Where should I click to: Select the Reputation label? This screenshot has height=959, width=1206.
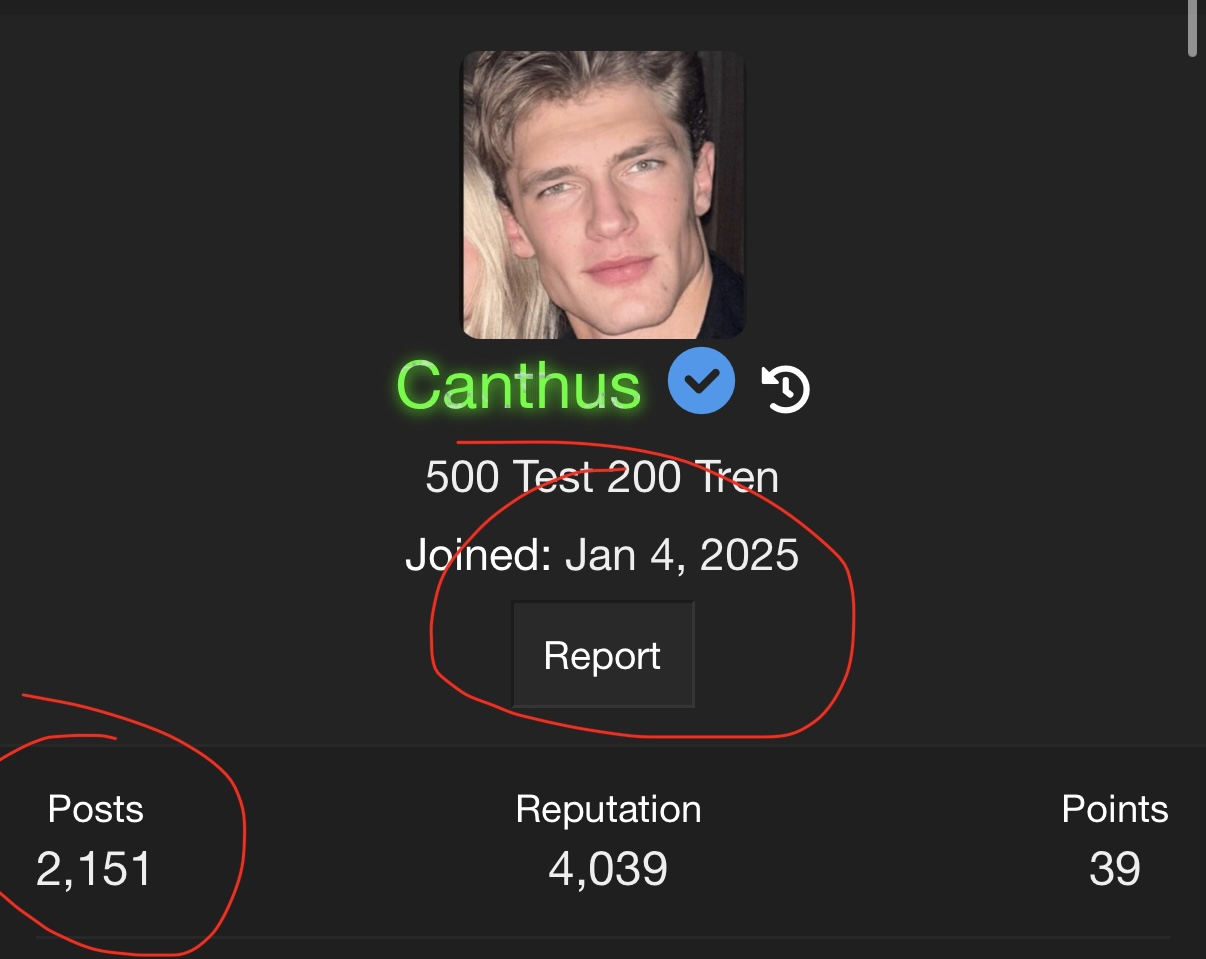608,809
